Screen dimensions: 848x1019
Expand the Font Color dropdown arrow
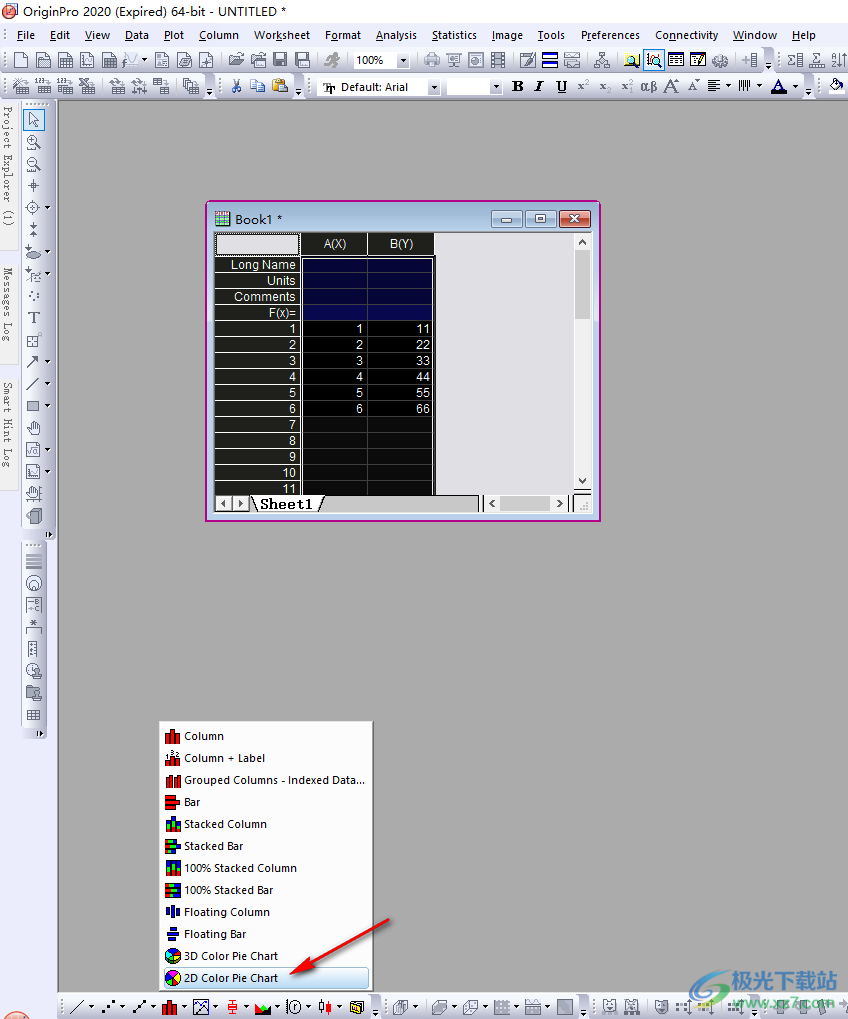(795, 86)
